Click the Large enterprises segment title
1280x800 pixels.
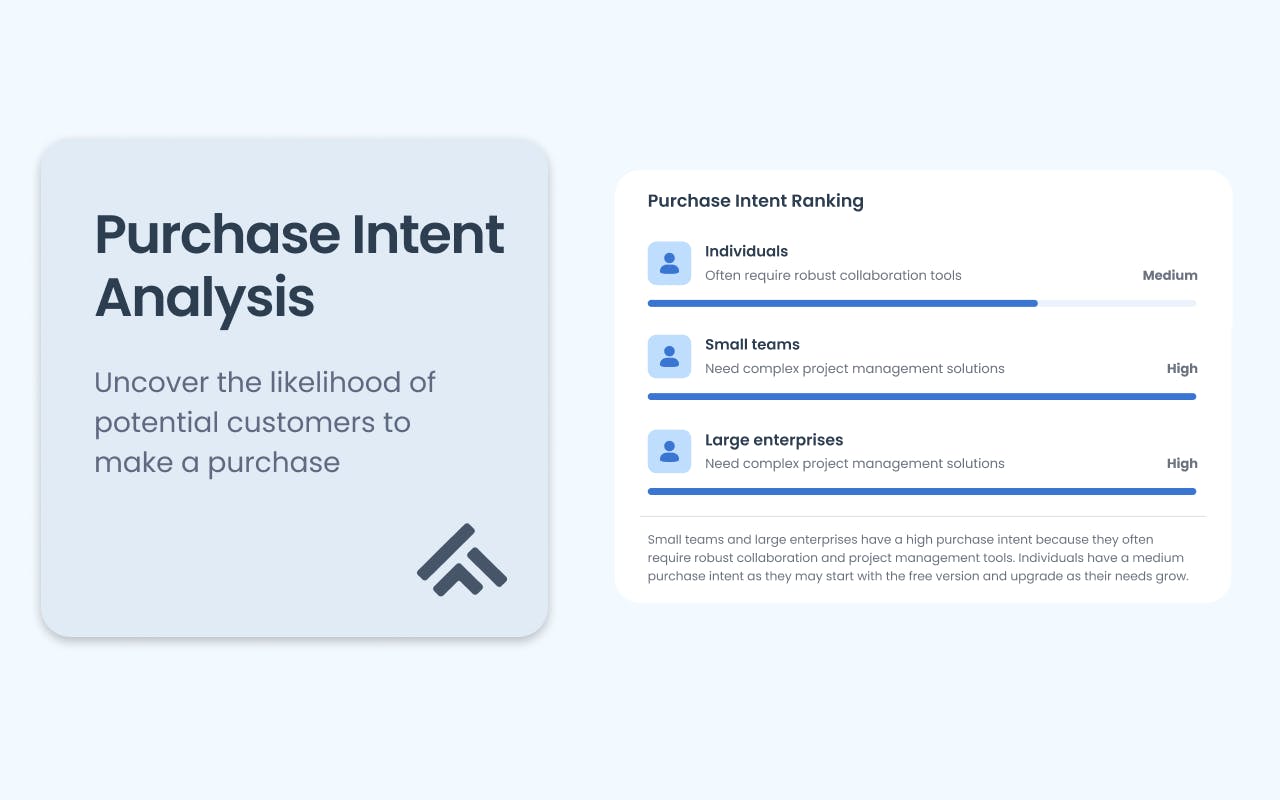pos(774,440)
